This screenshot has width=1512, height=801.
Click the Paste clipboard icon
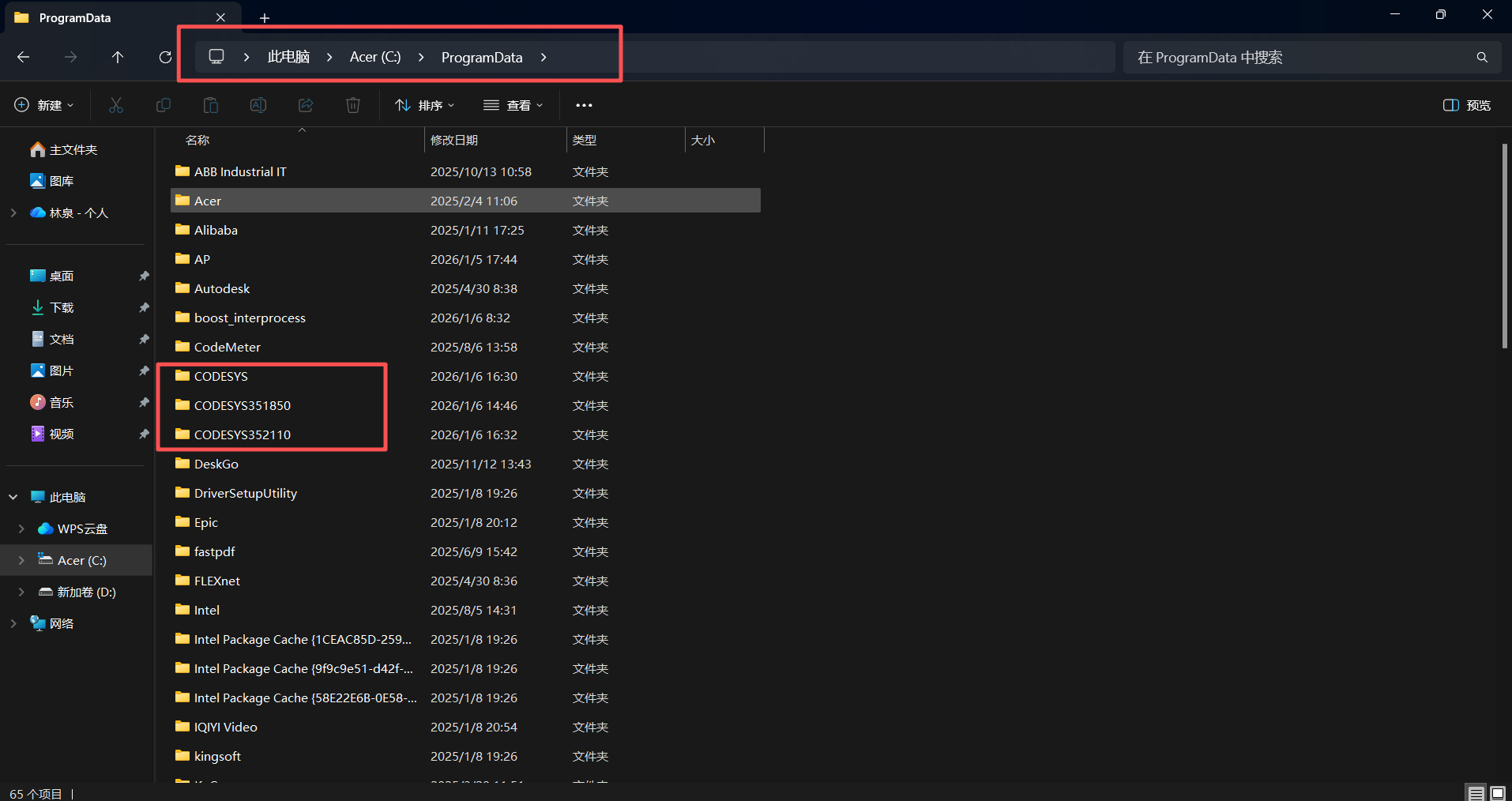(x=211, y=105)
